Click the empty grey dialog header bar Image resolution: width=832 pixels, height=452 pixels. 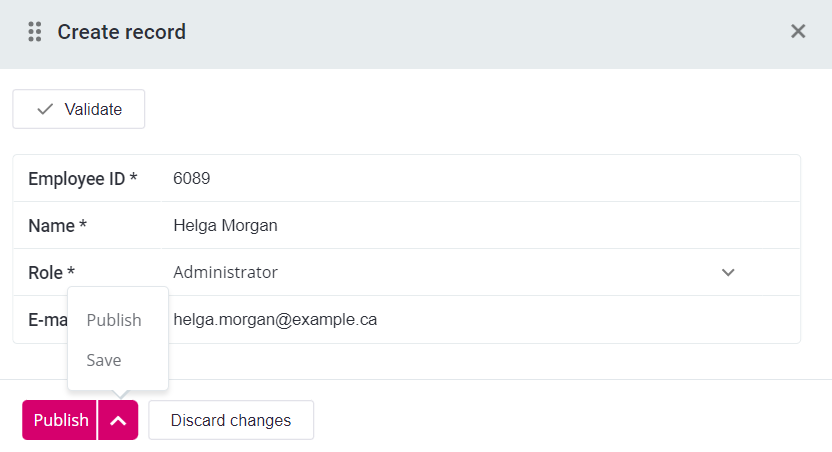pyautogui.click(x=480, y=32)
